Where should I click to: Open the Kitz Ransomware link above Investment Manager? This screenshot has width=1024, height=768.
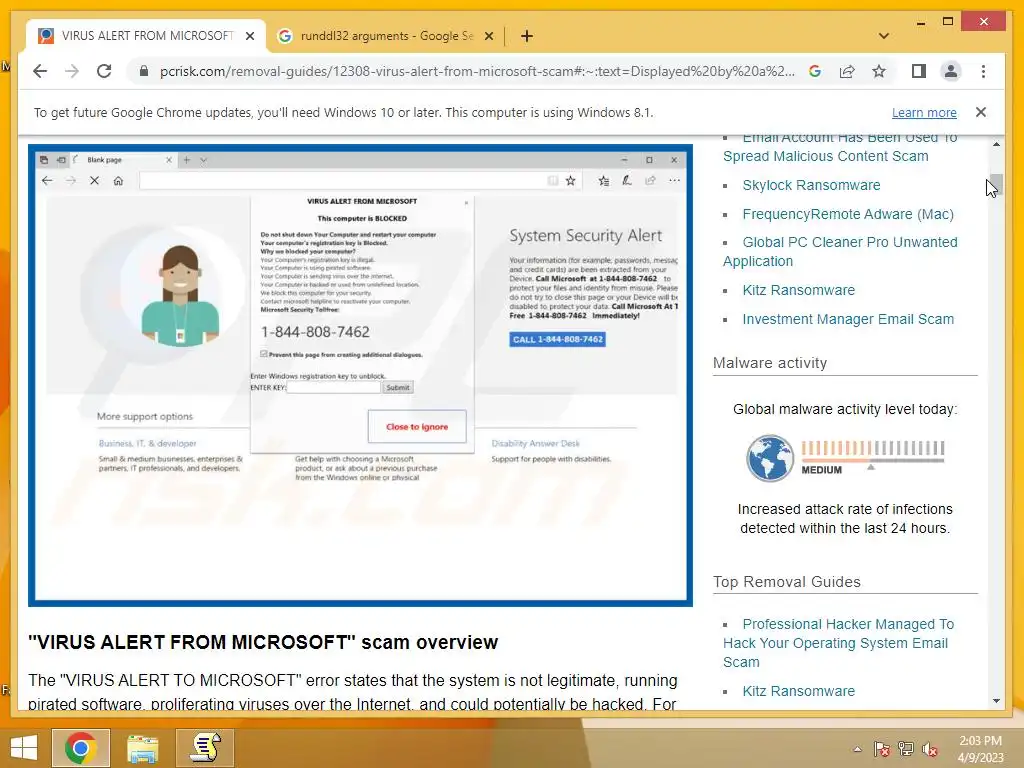[798, 290]
